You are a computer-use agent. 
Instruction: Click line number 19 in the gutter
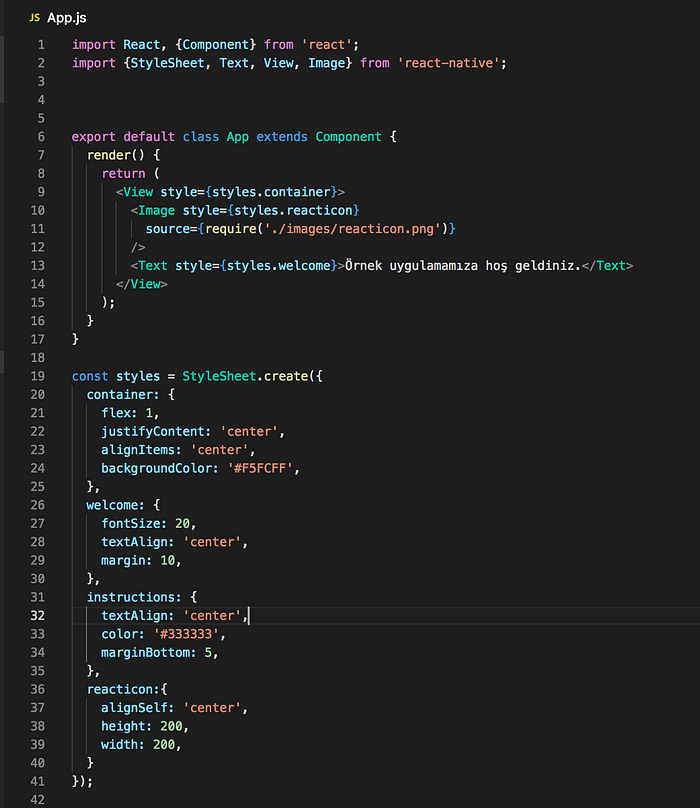38,376
